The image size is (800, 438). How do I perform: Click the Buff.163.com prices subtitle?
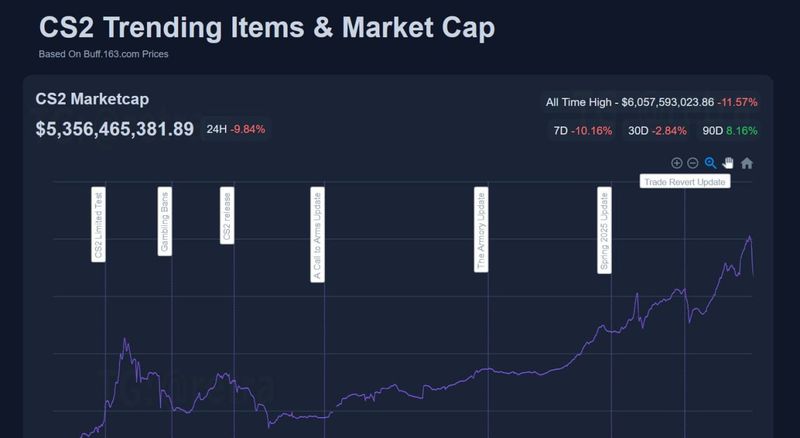[103, 54]
